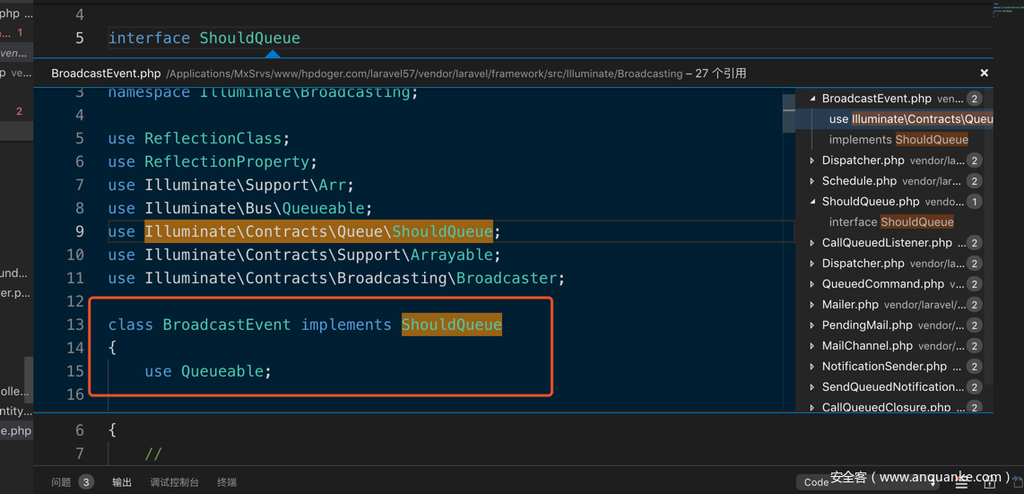Click PendingMail.php in the references list
This screenshot has height=494, width=1024.
tap(867, 325)
